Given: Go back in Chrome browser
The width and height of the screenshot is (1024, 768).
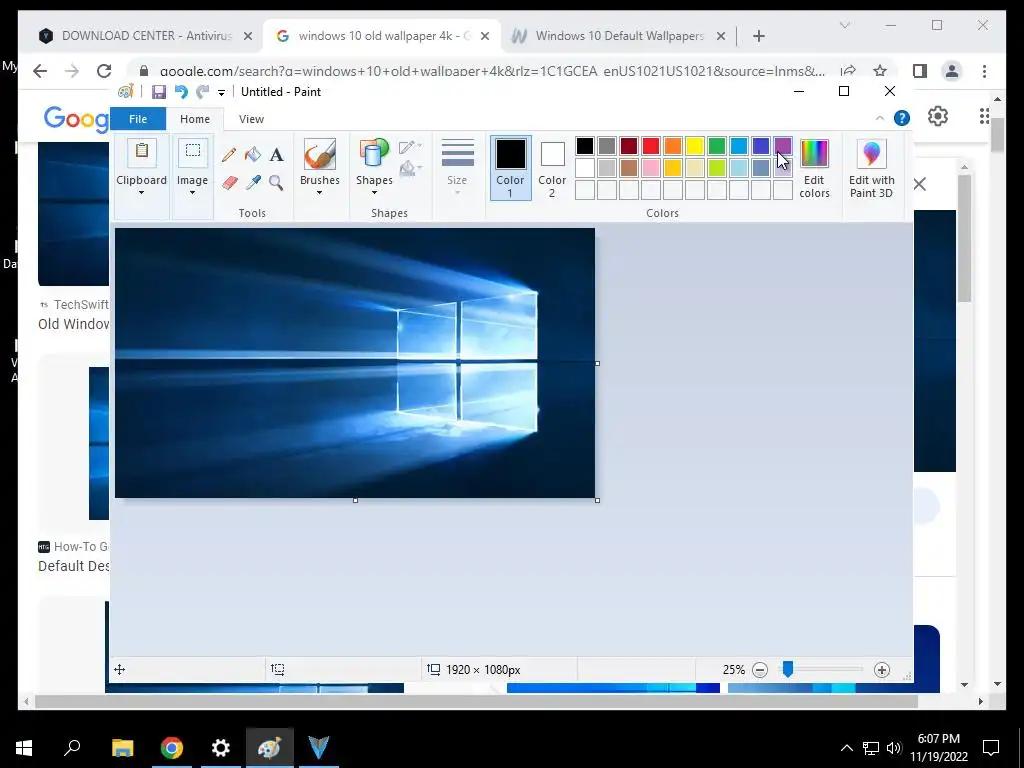Looking at the screenshot, I should 40,71.
